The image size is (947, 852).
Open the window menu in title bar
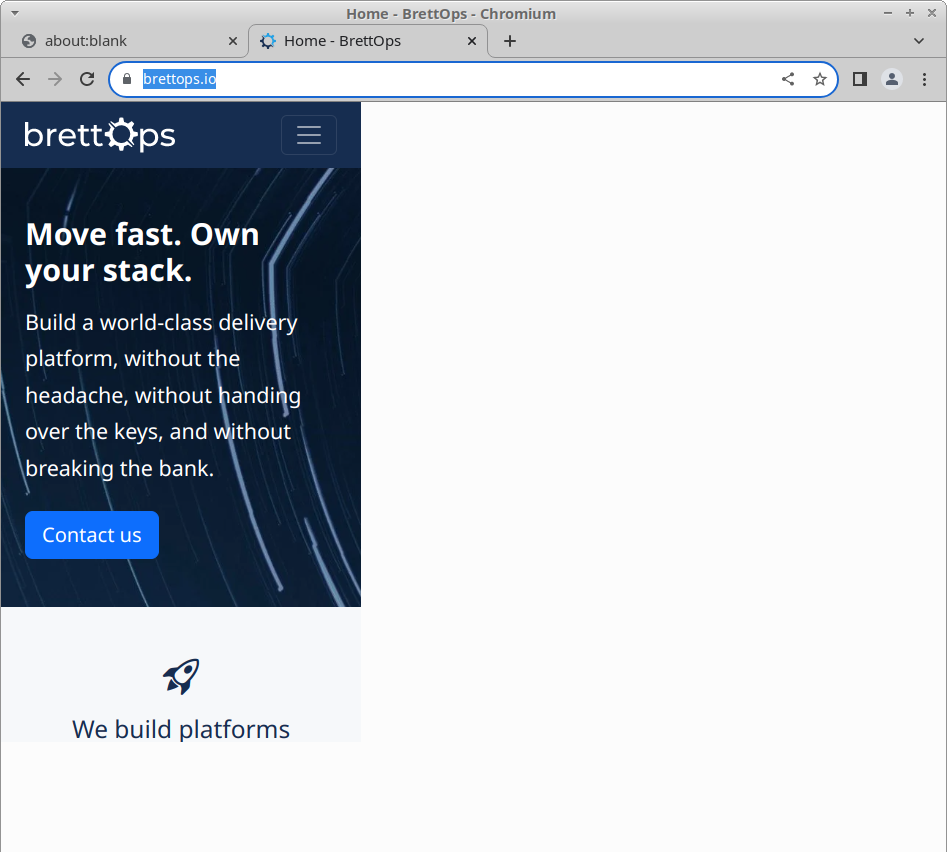pyautogui.click(x=15, y=13)
